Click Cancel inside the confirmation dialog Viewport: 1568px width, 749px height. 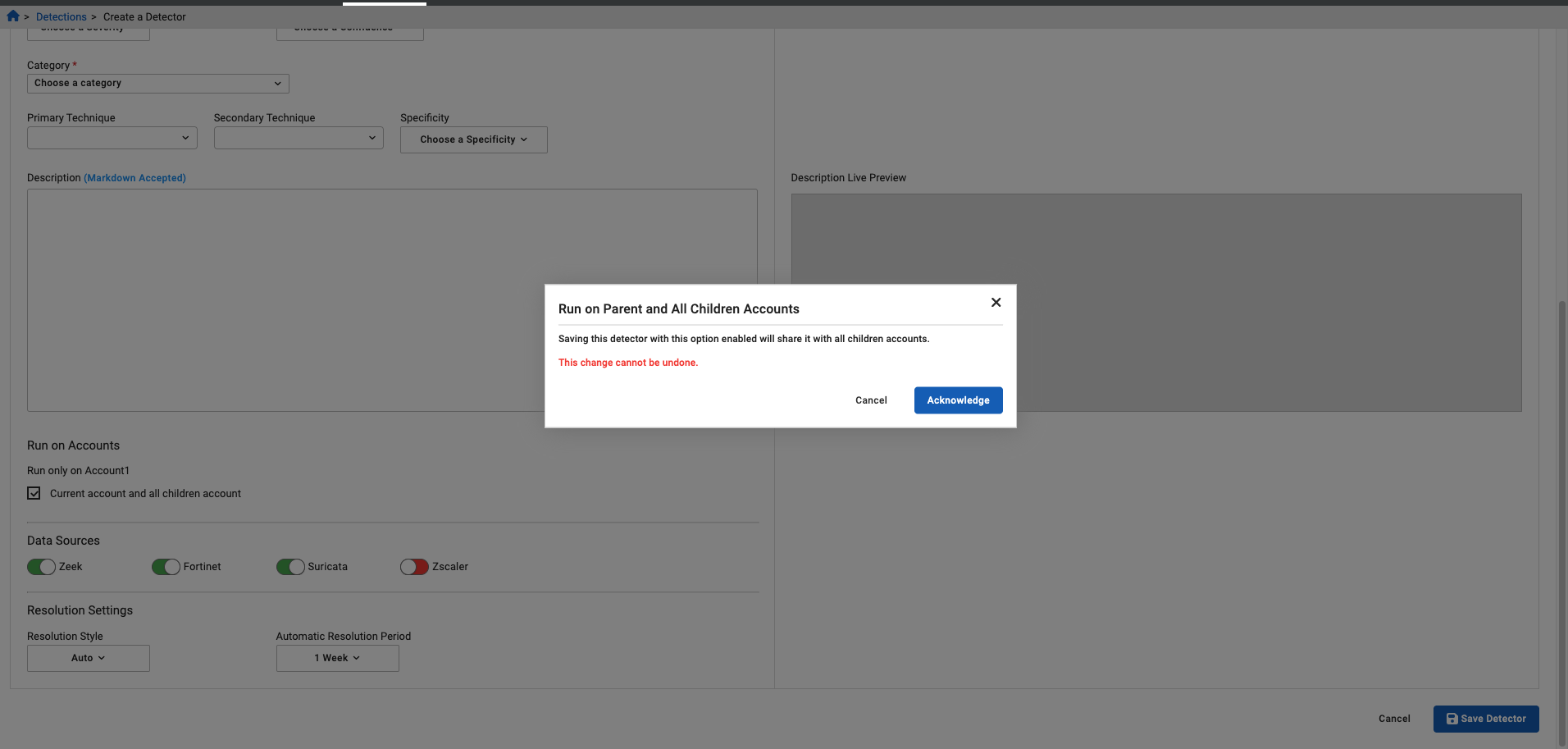click(x=871, y=401)
